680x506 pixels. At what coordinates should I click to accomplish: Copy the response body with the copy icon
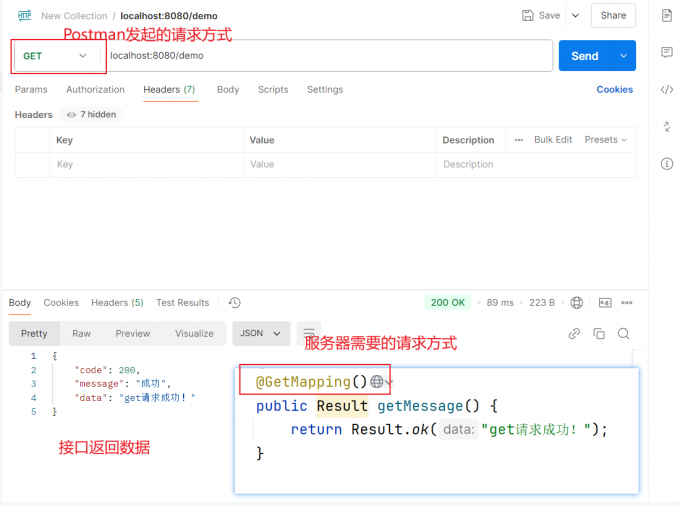click(599, 333)
